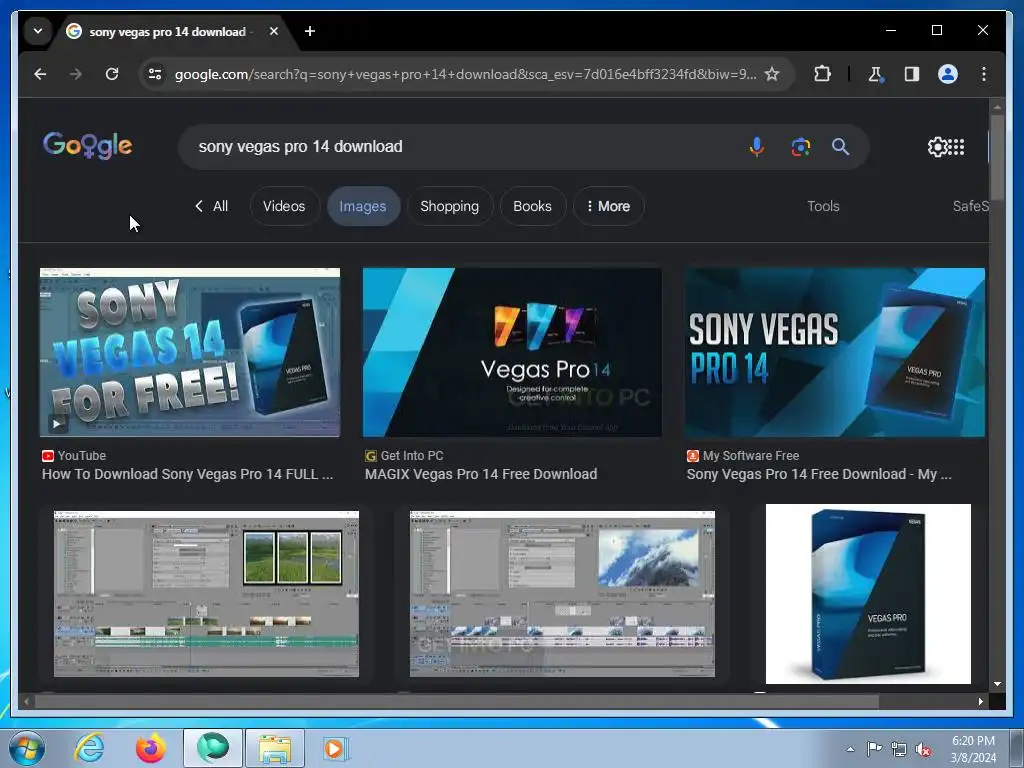Reload the current page
Screen dimensions: 1024x768
point(112,74)
